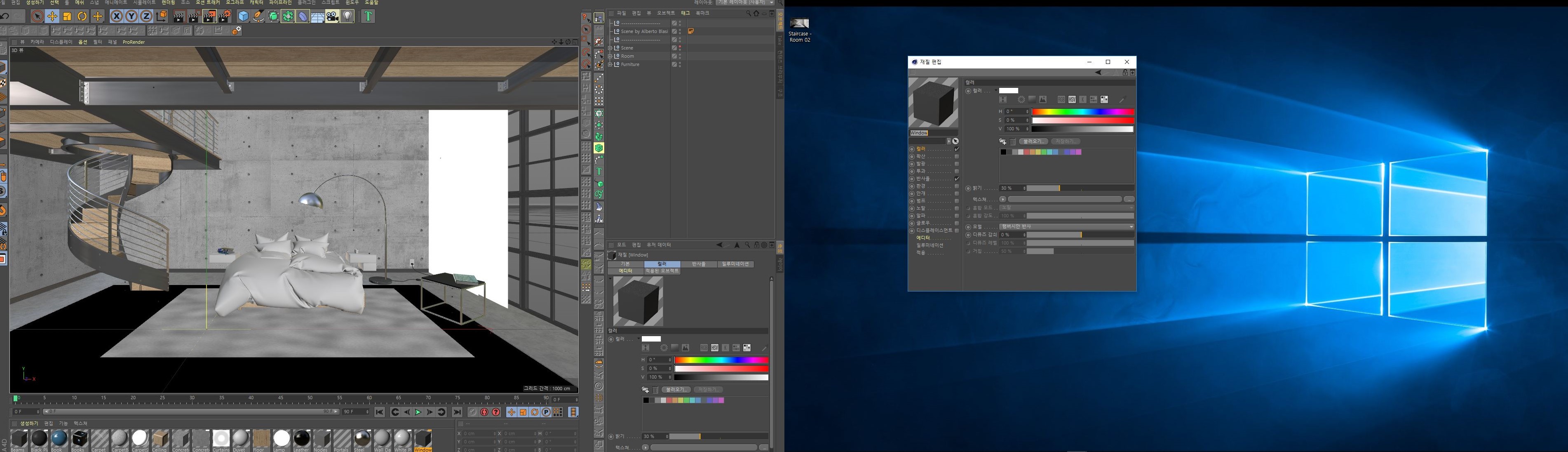Click 텍스쳐 arrow button in material editor

pyautogui.click(x=1002, y=199)
